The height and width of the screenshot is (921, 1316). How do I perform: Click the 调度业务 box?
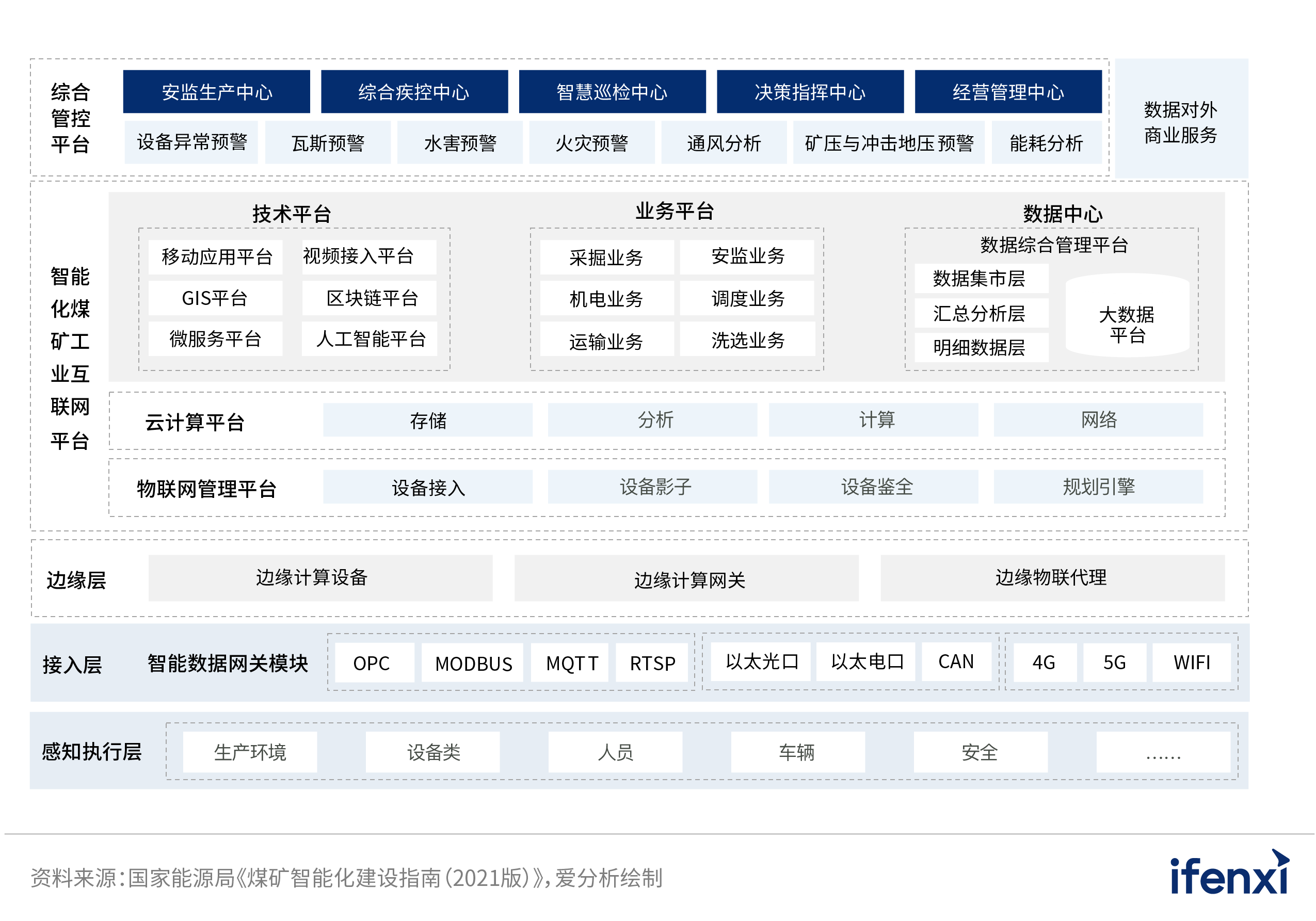(x=747, y=298)
